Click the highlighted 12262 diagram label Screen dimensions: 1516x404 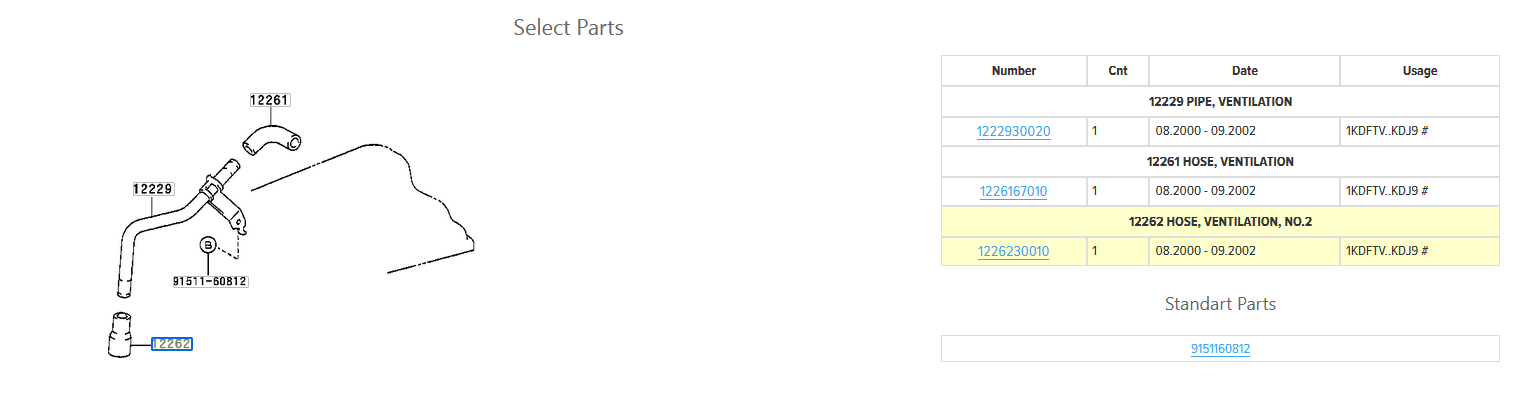[x=172, y=344]
